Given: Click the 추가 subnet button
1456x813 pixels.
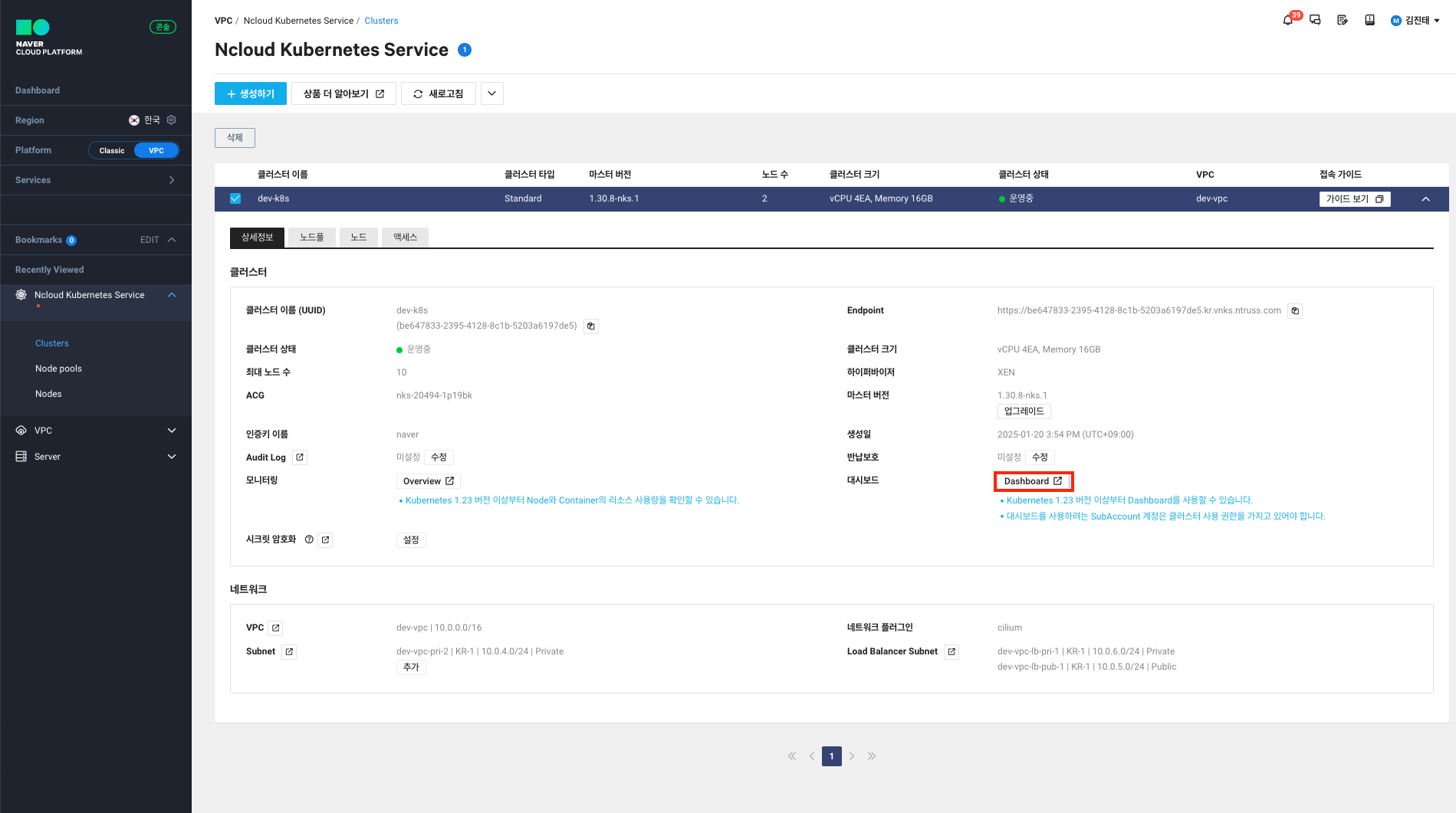Looking at the screenshot, I should (411, 667).
